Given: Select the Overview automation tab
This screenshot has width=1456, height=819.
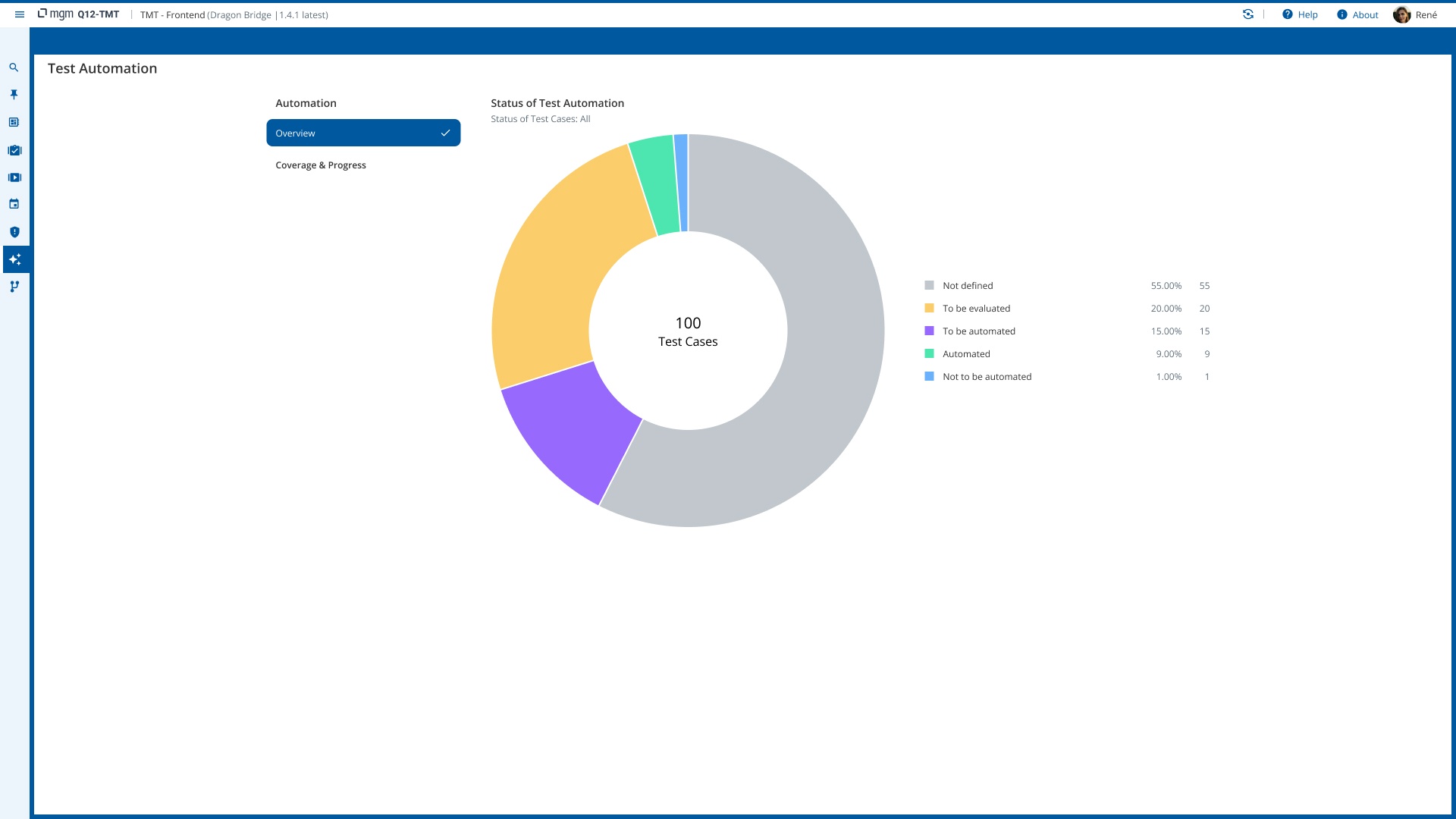Looking at the screenshot, I should tap(363, 133).
